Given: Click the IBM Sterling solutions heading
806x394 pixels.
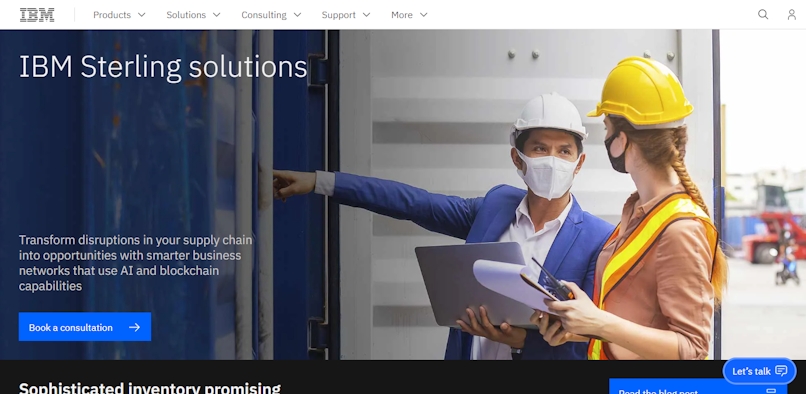Looking at the screenshot, I should [x=163, y=67].
